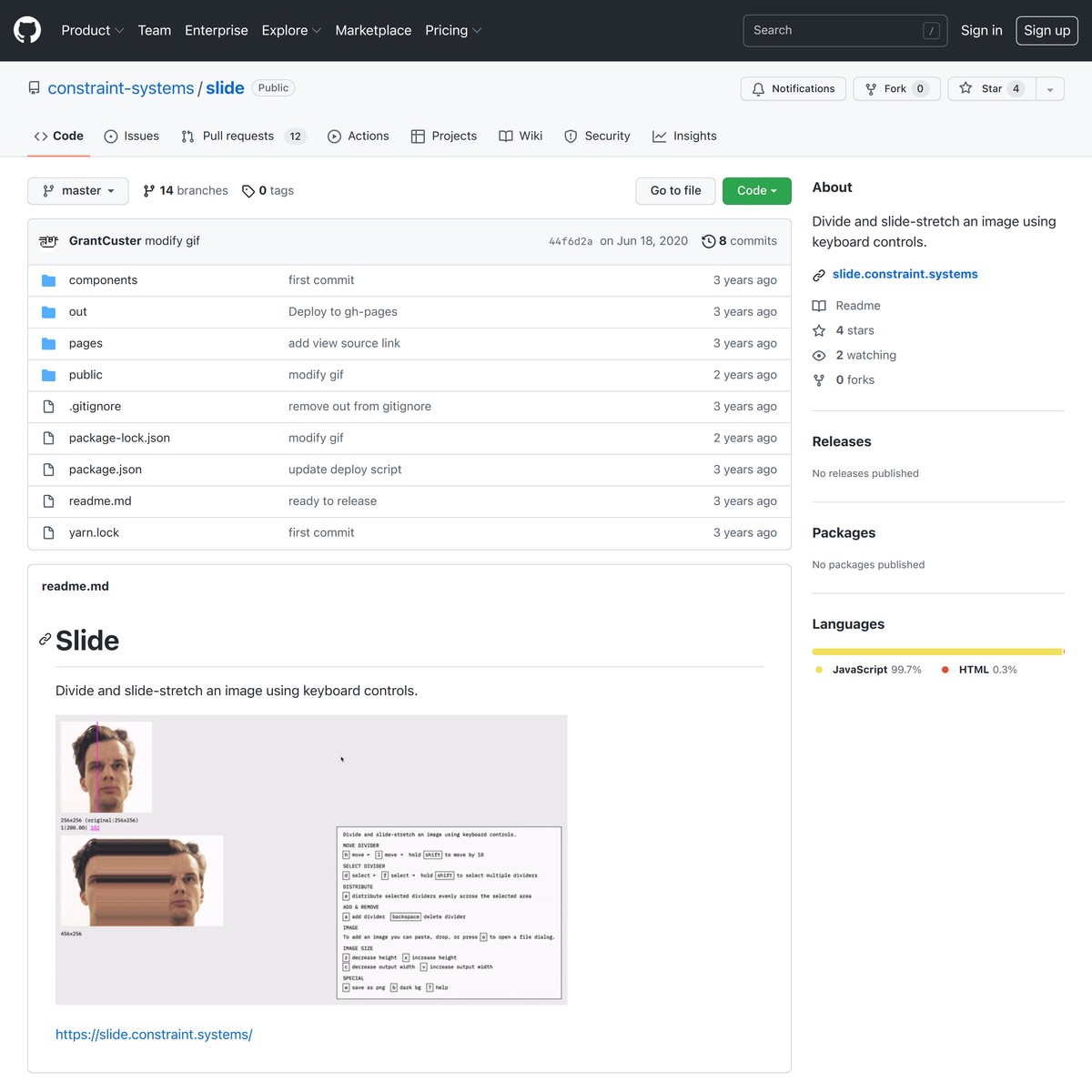Star the repository via star icon
The width and height of the screenshot is (1092, 1092).
tap(966, 88)
